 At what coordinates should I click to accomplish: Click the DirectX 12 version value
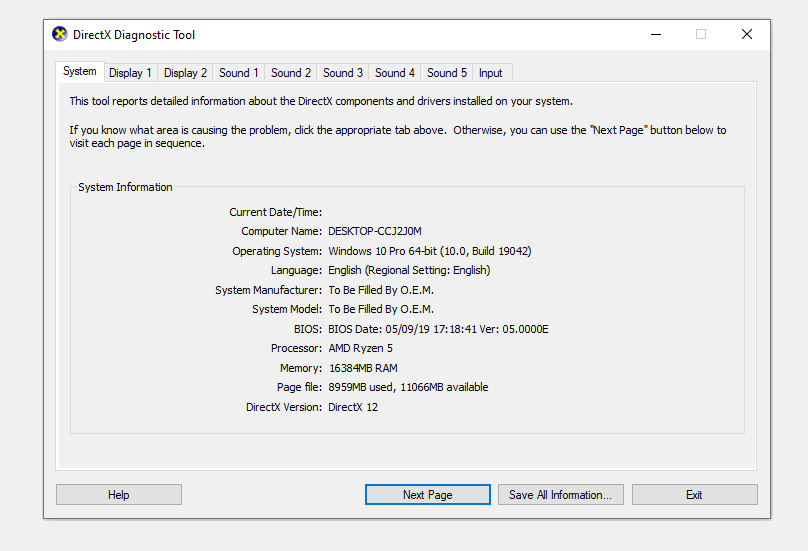pyautogui.click(x=353, y=407)
